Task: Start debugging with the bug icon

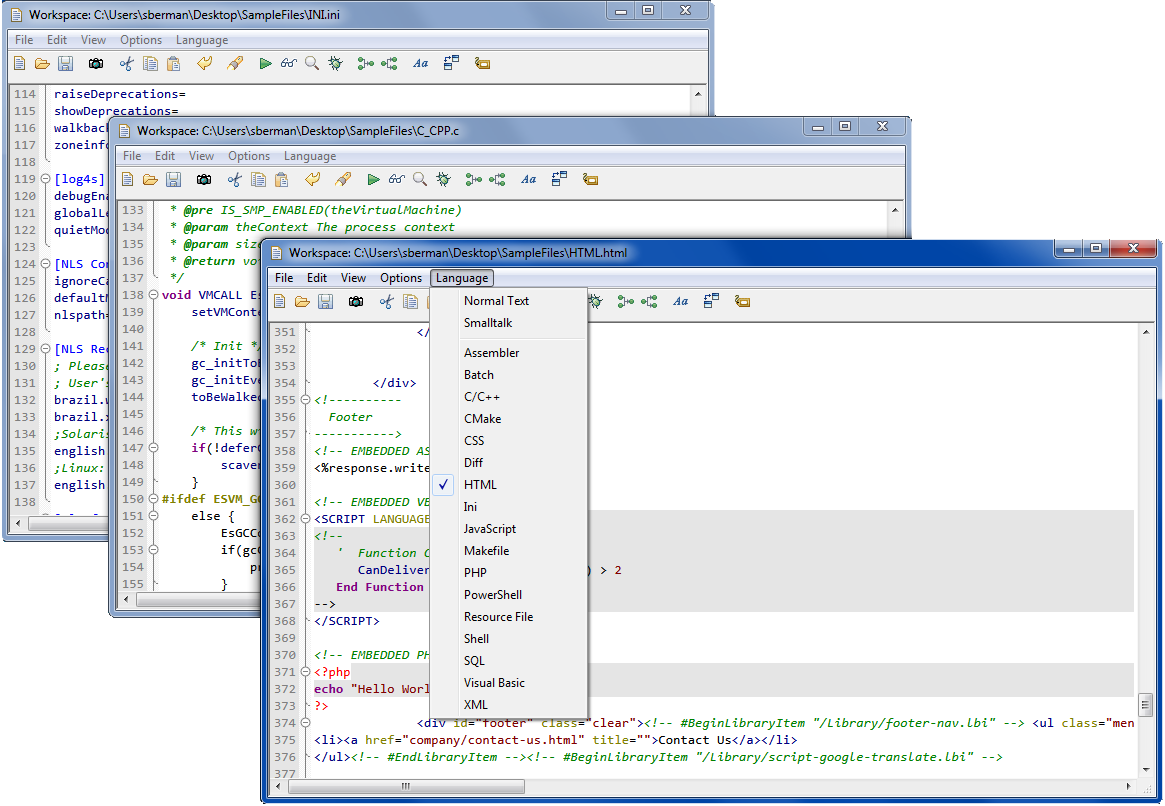Action: (596, 301)
